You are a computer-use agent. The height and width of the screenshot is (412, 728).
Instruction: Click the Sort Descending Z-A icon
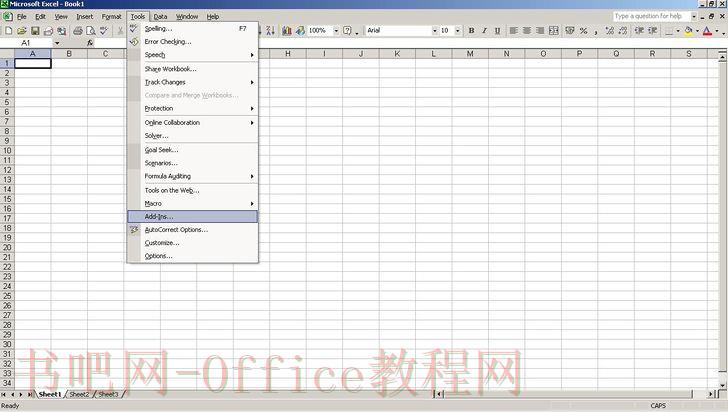click(271, 31)
